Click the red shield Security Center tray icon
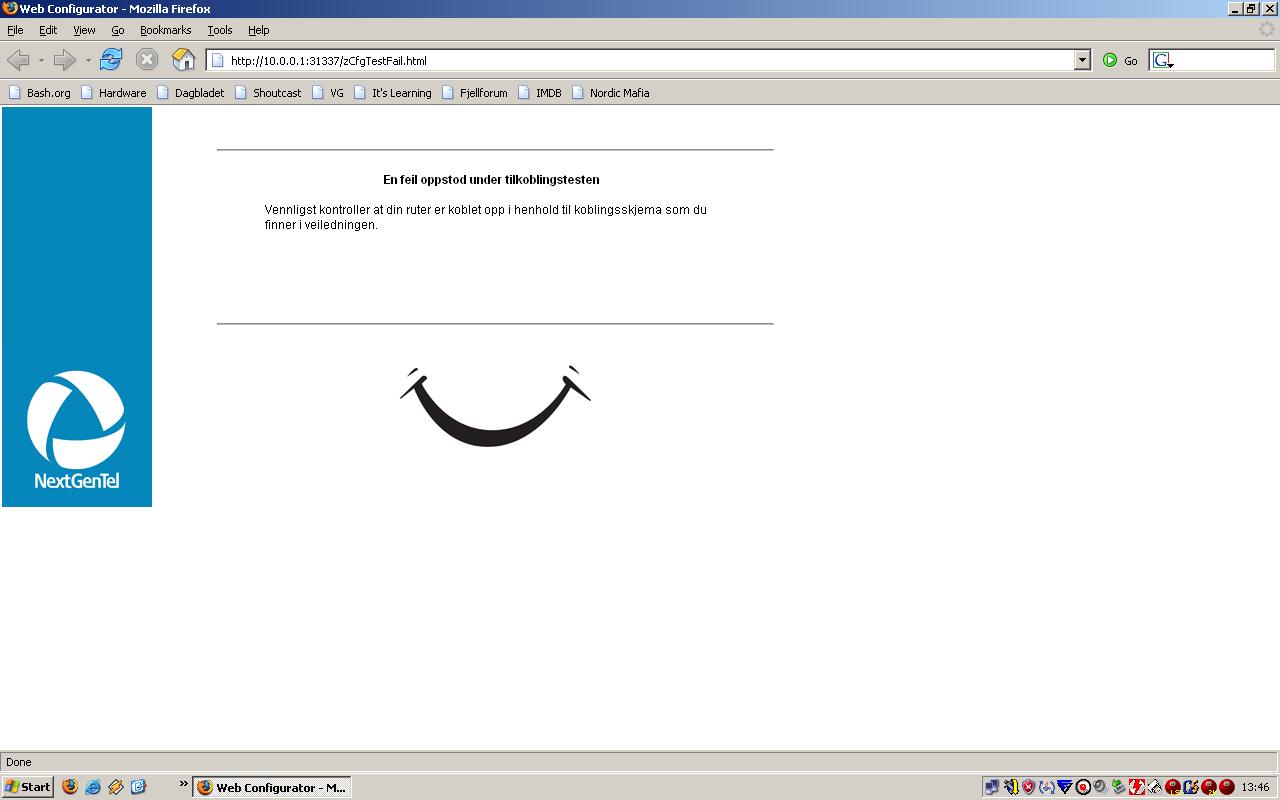The image size is (1280, 800). click(x=1028, y=787)
